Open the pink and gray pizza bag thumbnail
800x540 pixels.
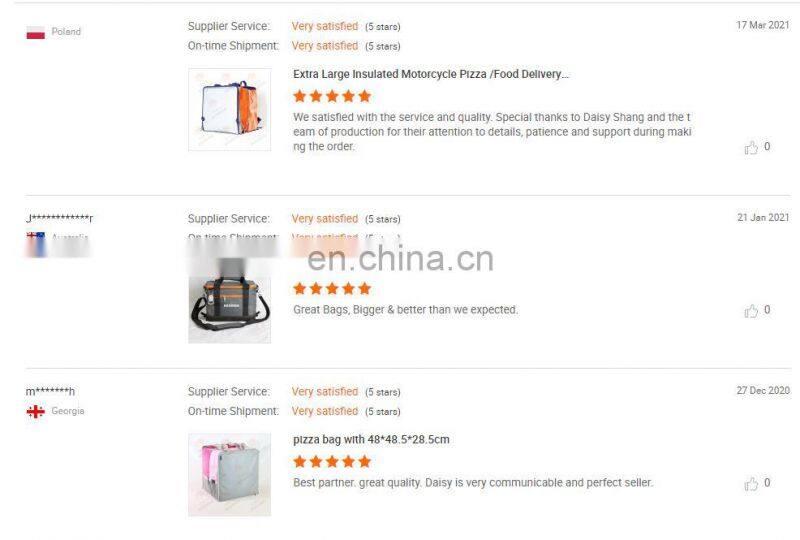pyautogui.click(x=230, y=475)
